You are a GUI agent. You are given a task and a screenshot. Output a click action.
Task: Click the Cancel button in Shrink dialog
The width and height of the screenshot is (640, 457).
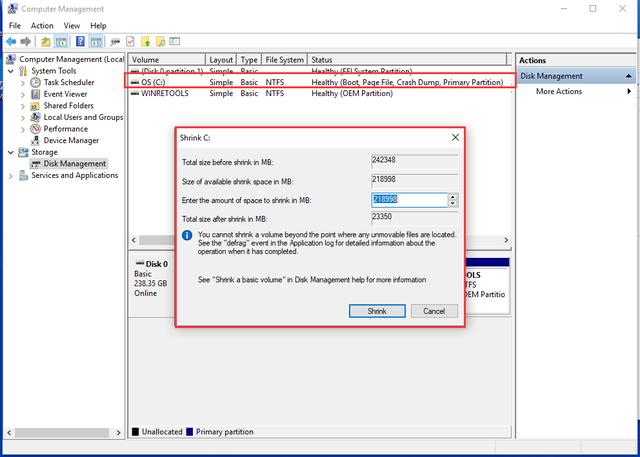[434, 311]
